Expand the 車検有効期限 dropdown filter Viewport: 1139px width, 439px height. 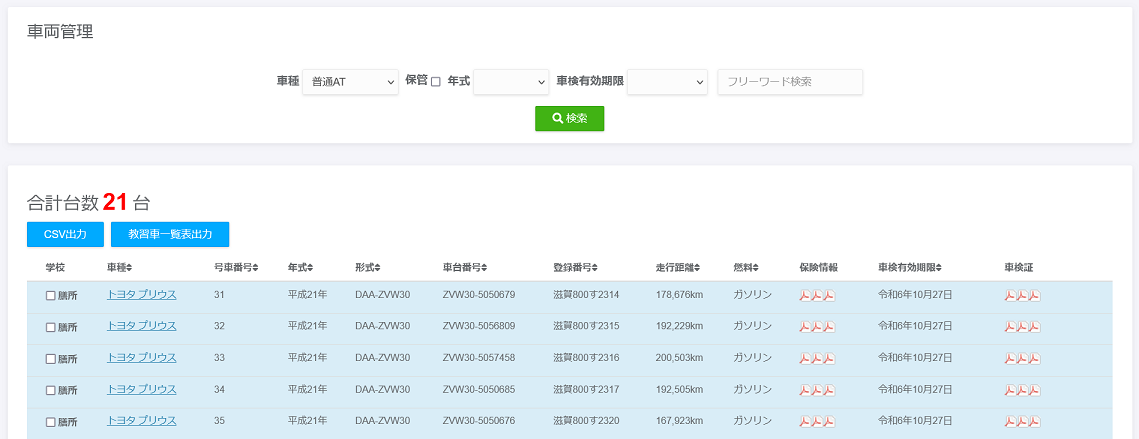pos(667,82)
